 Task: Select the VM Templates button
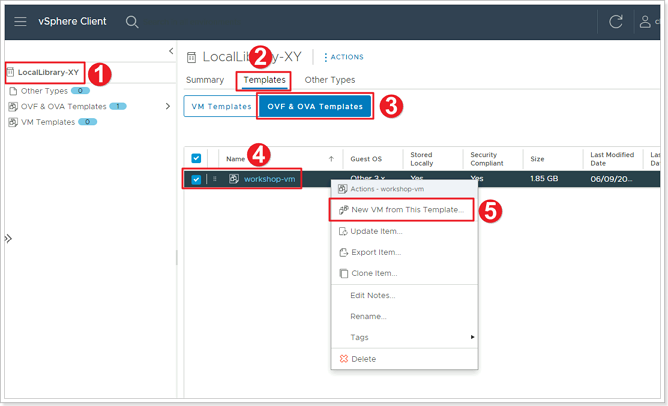tap(221, 107)
